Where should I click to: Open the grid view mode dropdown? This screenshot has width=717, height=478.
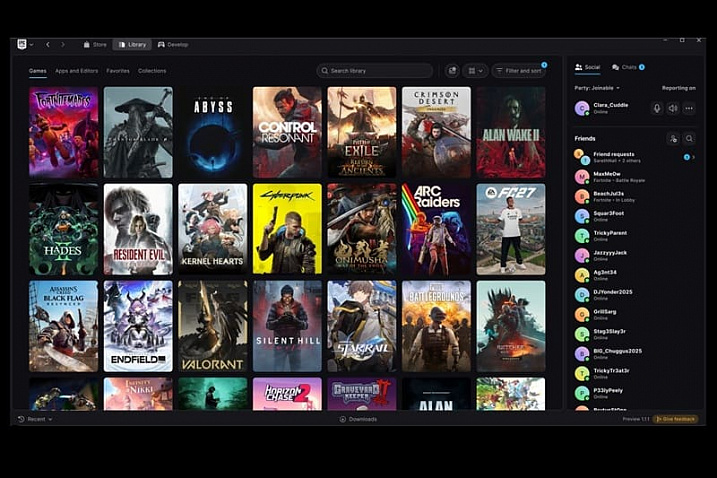476,71
